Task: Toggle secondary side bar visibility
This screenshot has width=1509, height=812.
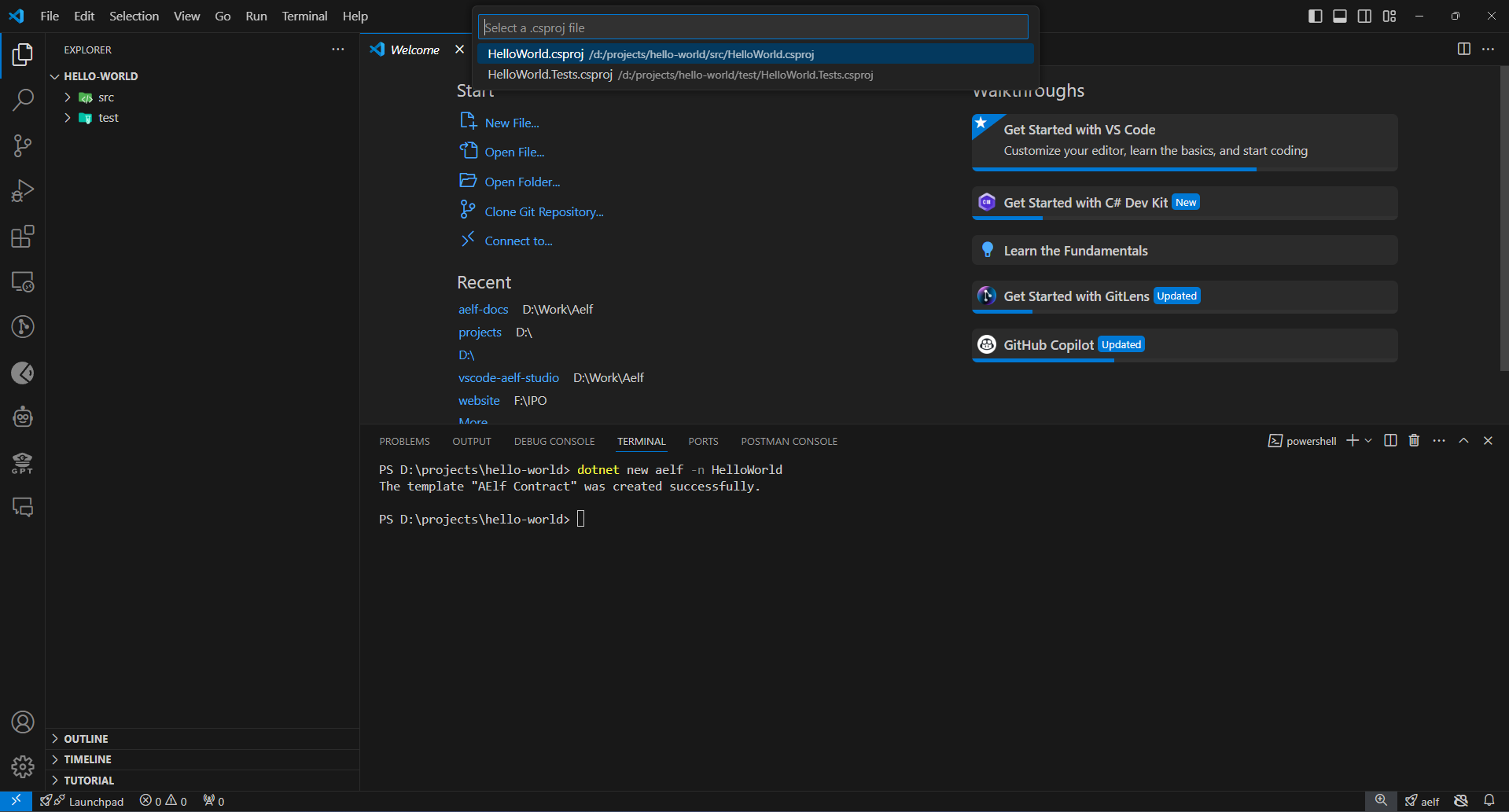Action: click(x=1364, y=16)
